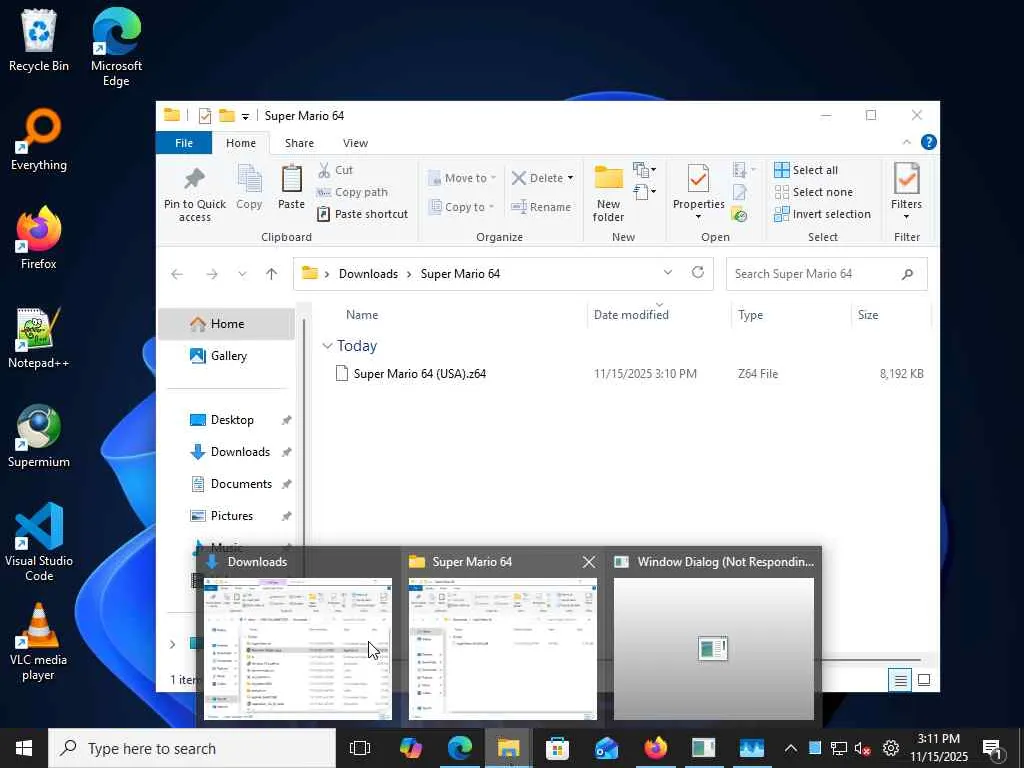Minimize the ribbon with chevron

point(906,142)
